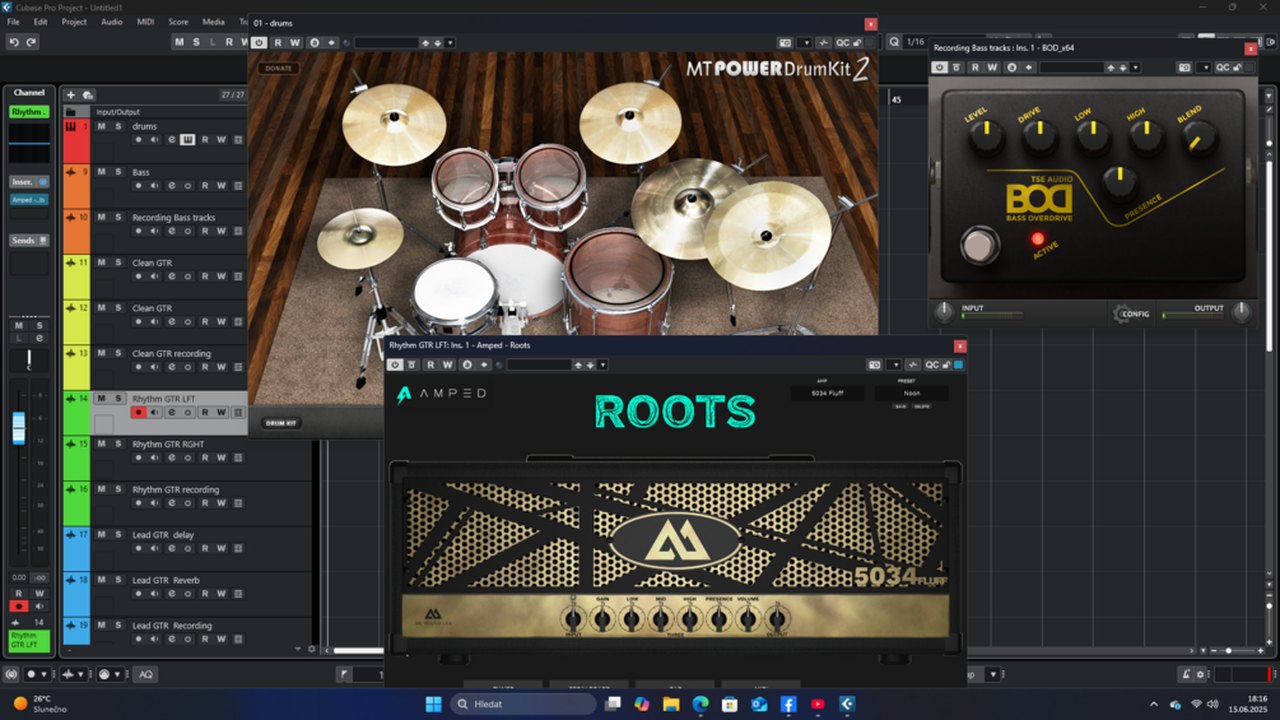Mute the drums track
The height and width of the screenshot is (720, 1280).
(x=101, y=126)
